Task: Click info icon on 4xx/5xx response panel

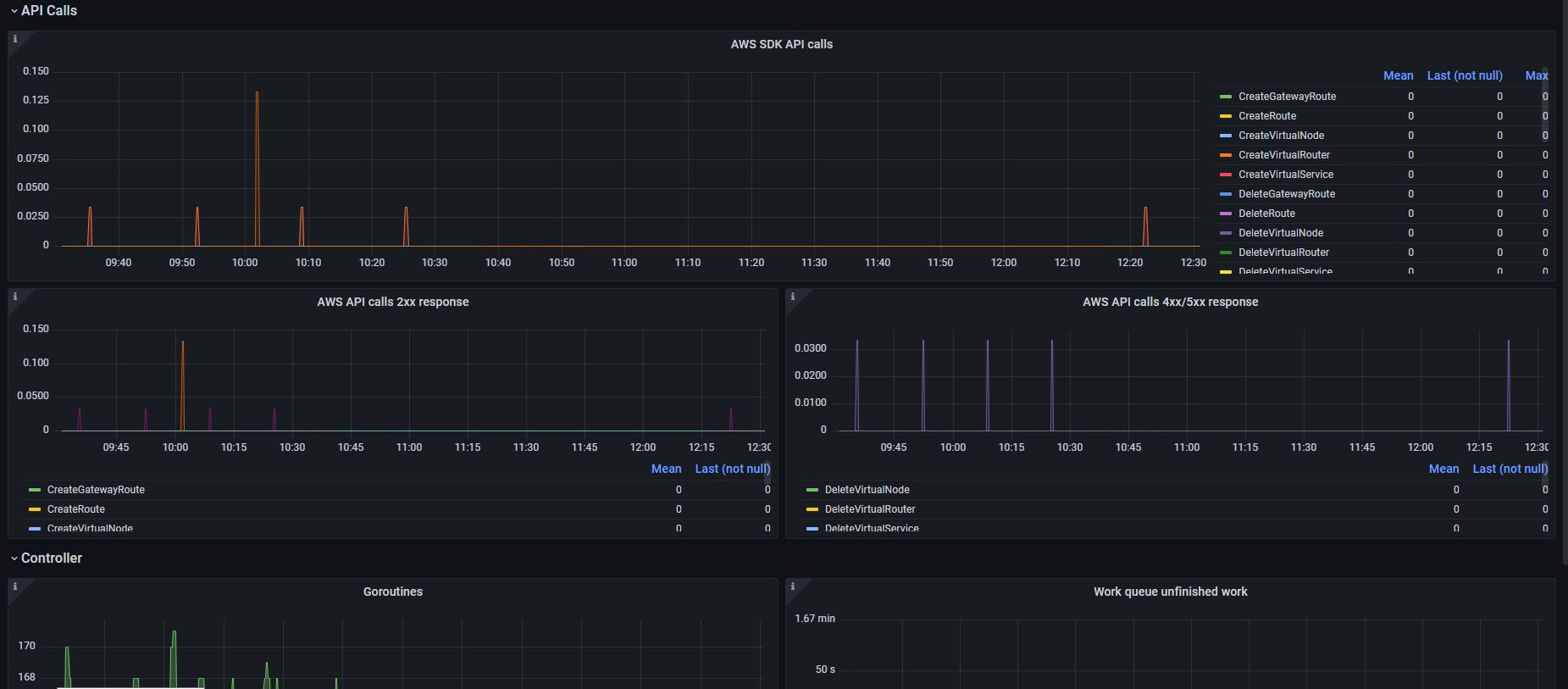Action: click(x=793, y=297)
